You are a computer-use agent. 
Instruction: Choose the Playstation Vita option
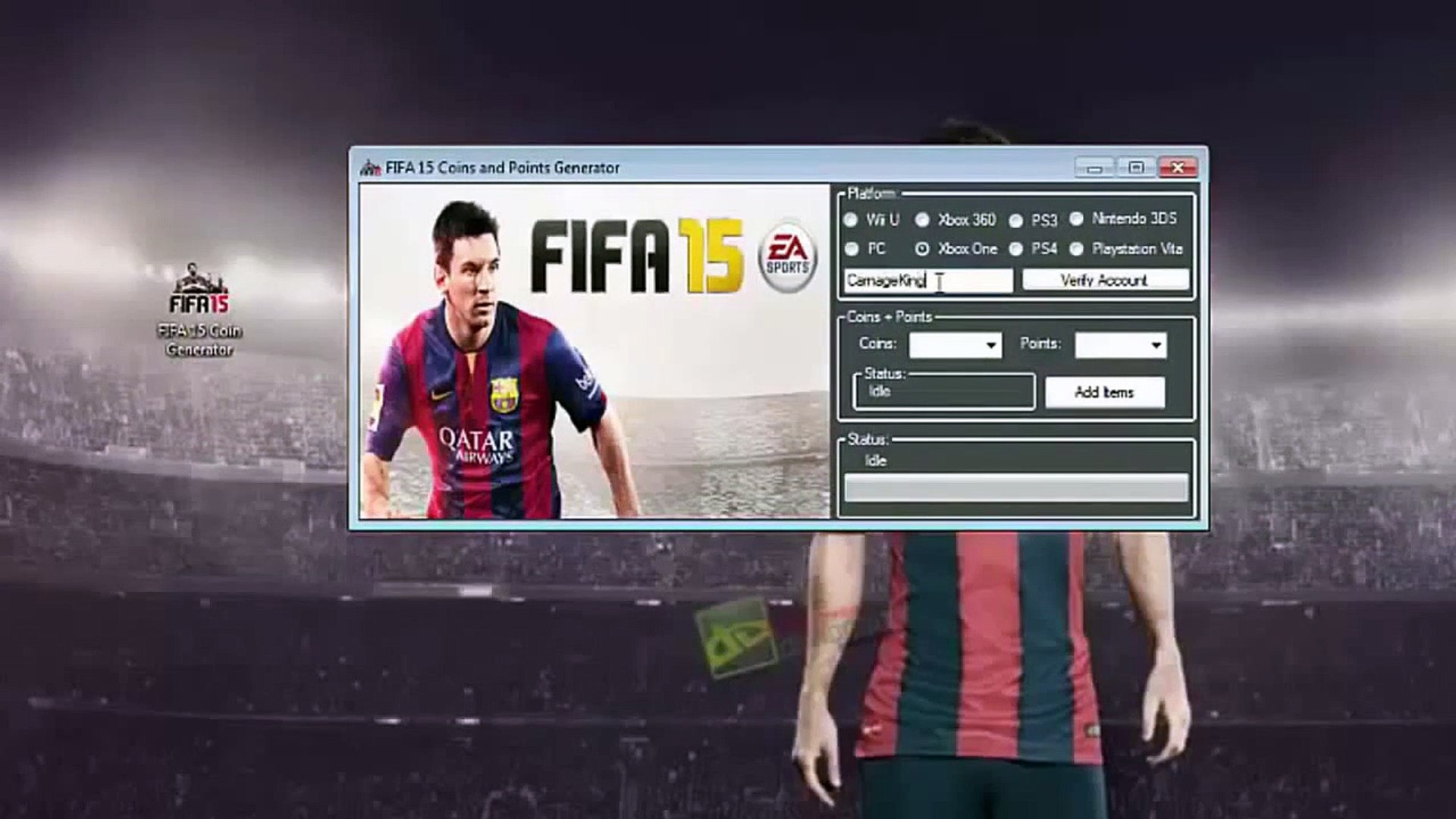coord(1076,249)
